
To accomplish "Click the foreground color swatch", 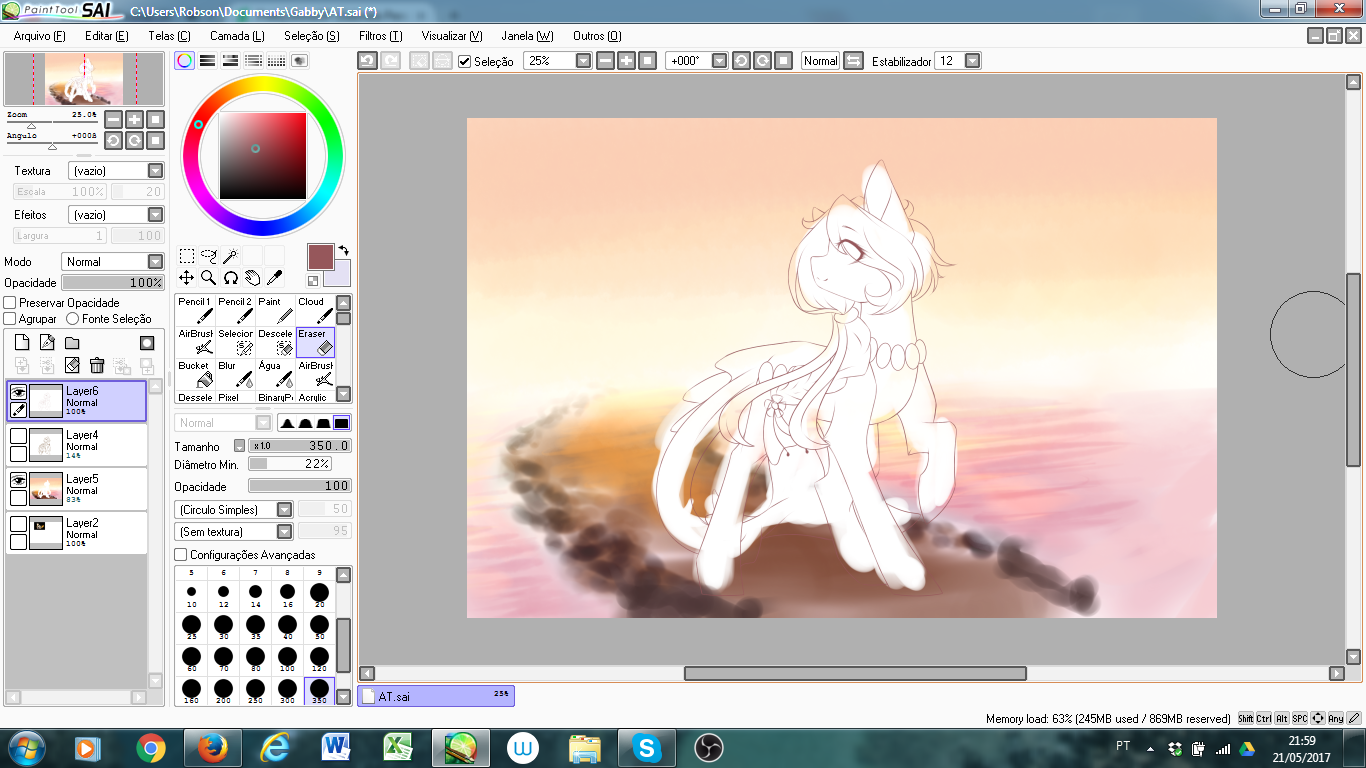I will (320, 256).
